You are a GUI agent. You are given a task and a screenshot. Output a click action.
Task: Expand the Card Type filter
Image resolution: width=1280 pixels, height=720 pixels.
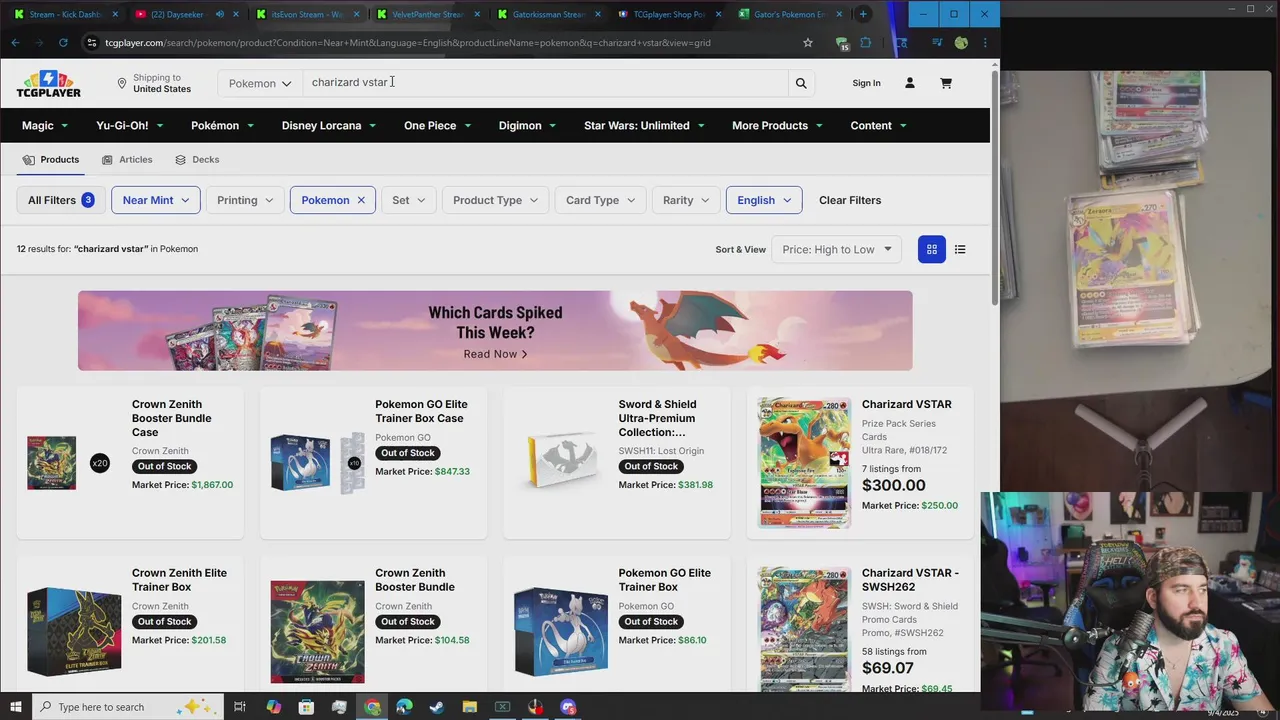[600, 200]
